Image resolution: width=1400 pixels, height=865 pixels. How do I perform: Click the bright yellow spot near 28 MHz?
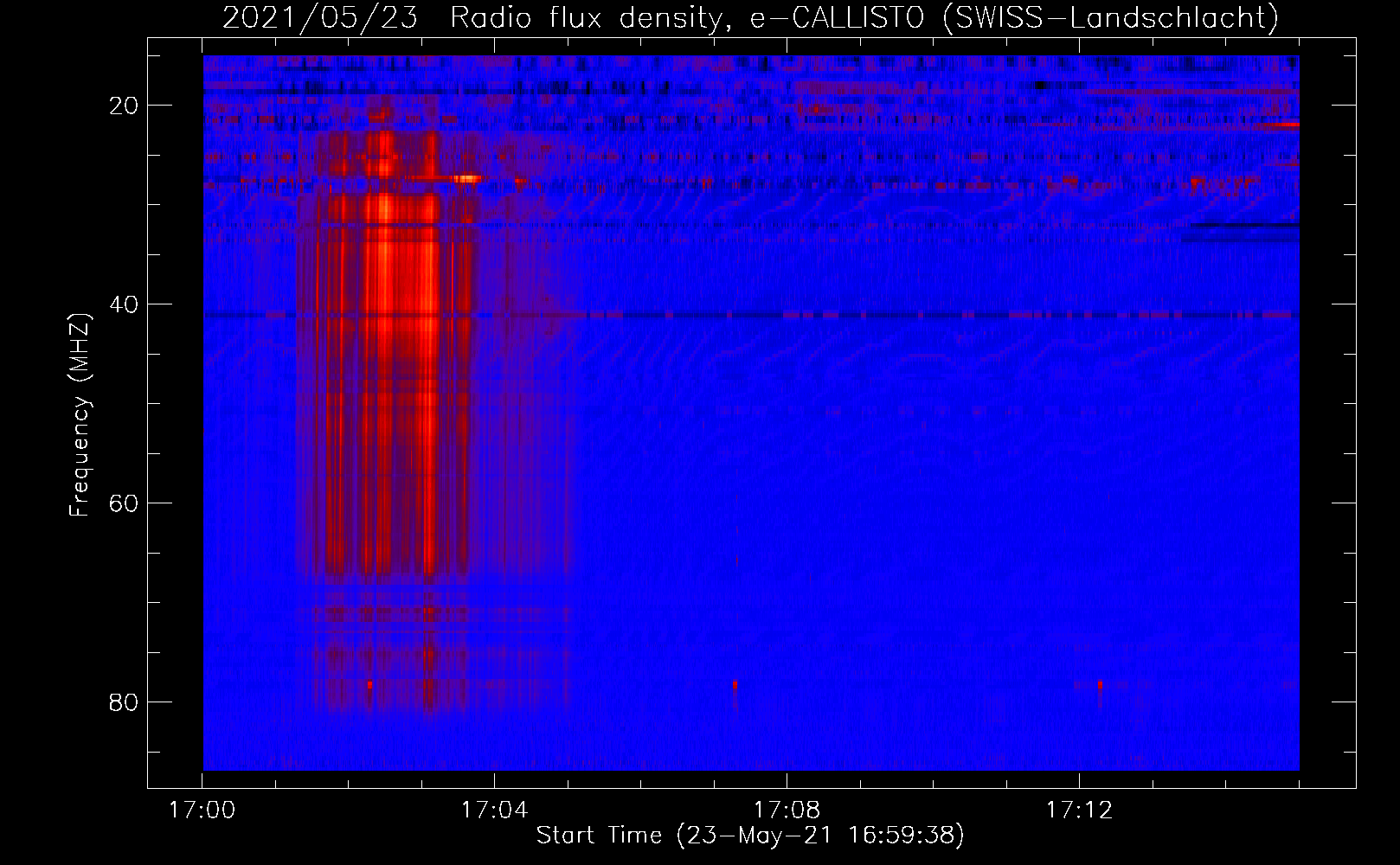tap(468, 178)
